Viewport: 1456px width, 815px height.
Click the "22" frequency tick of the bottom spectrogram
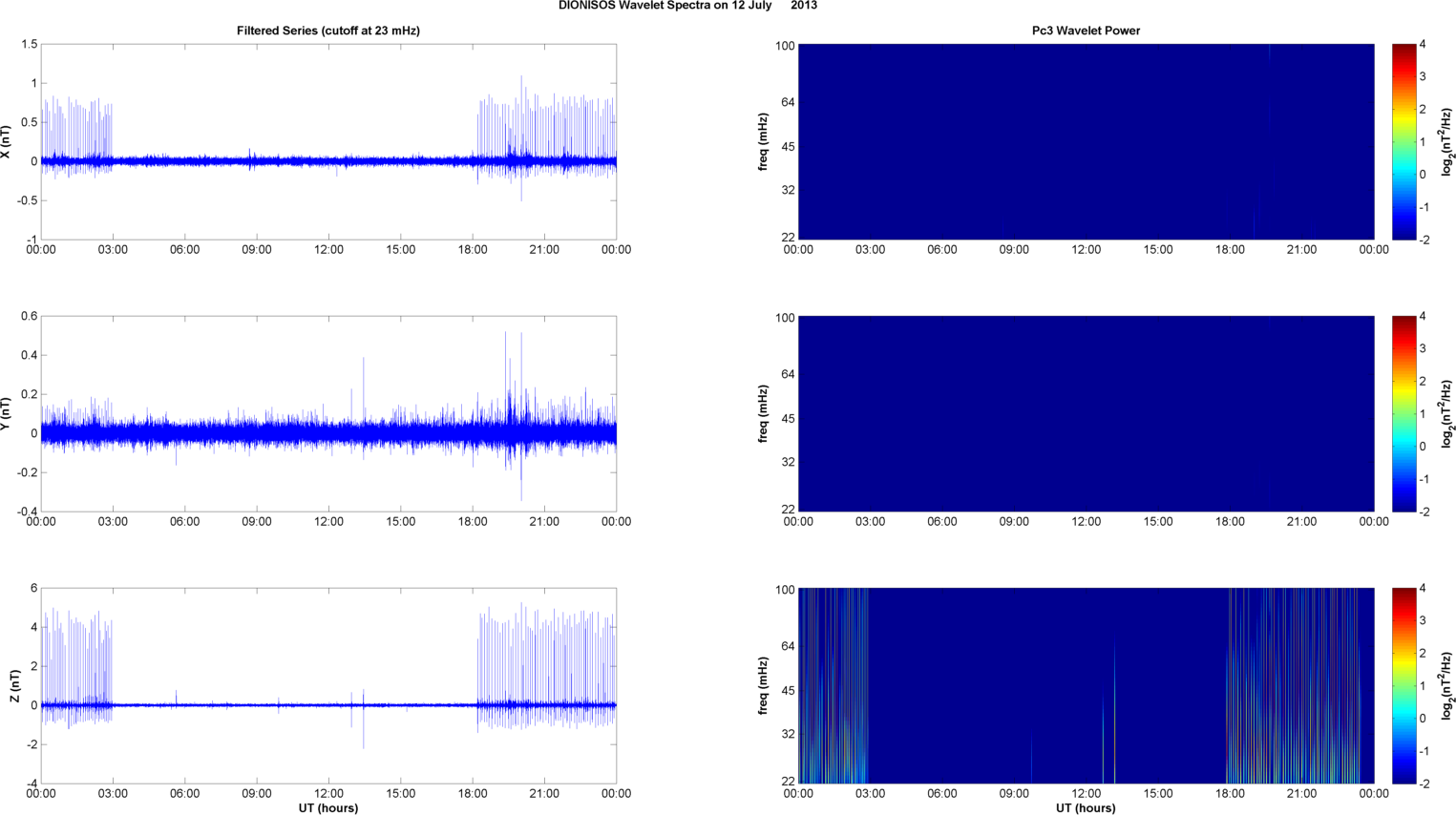(x=788, y=781)
